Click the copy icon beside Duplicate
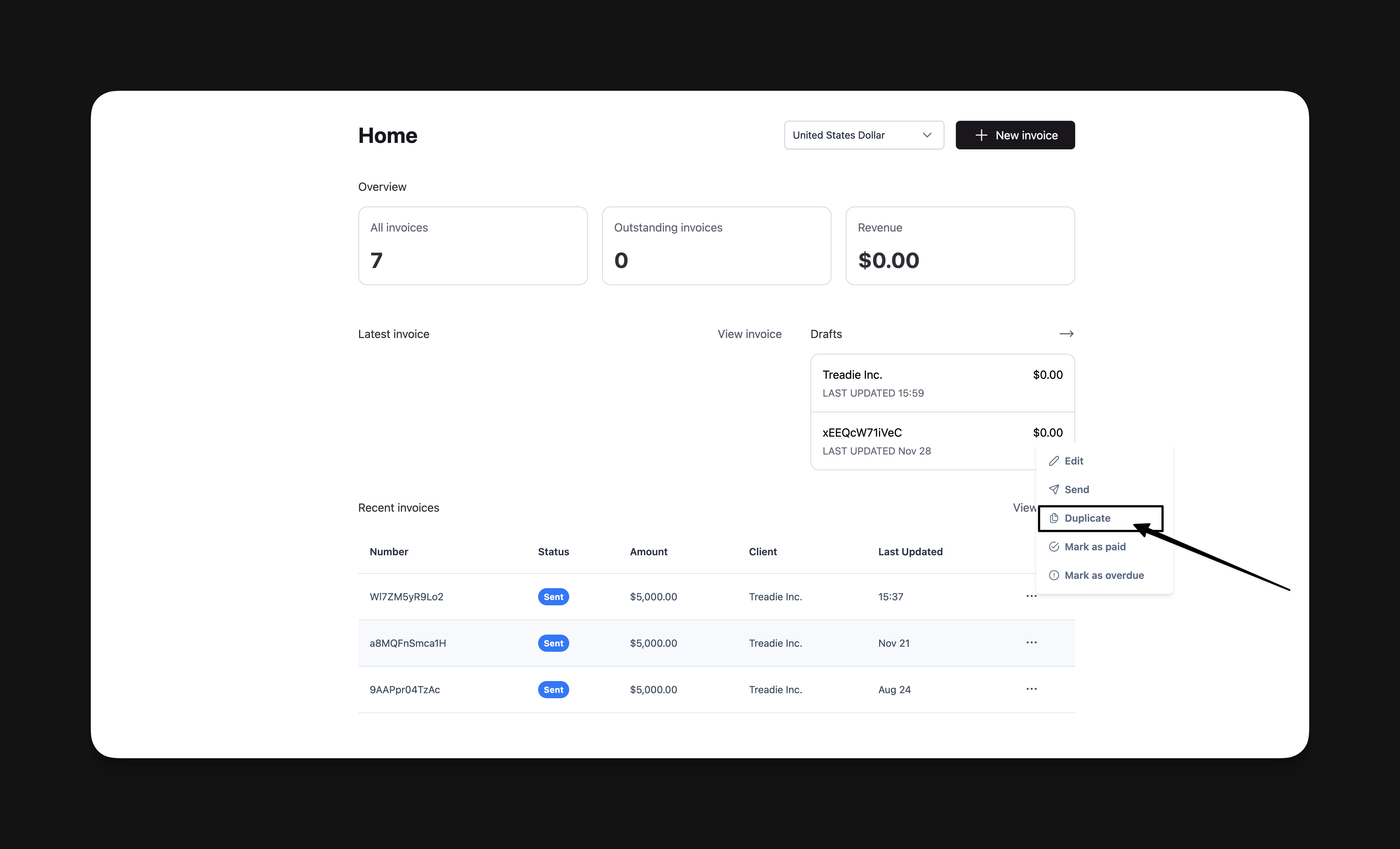 pyautogui.click(x=1054, y=518)
